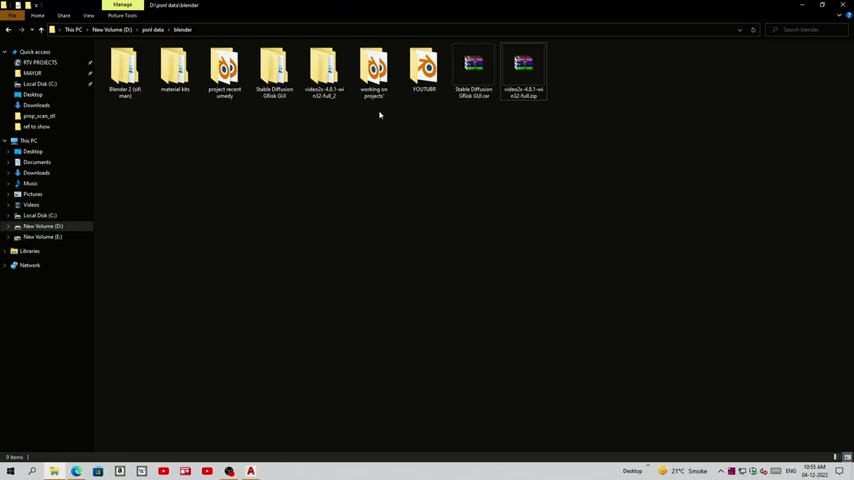Open the Picture Tools tab
The width and height of the screenshot is (854, 480).
[122, 16]
